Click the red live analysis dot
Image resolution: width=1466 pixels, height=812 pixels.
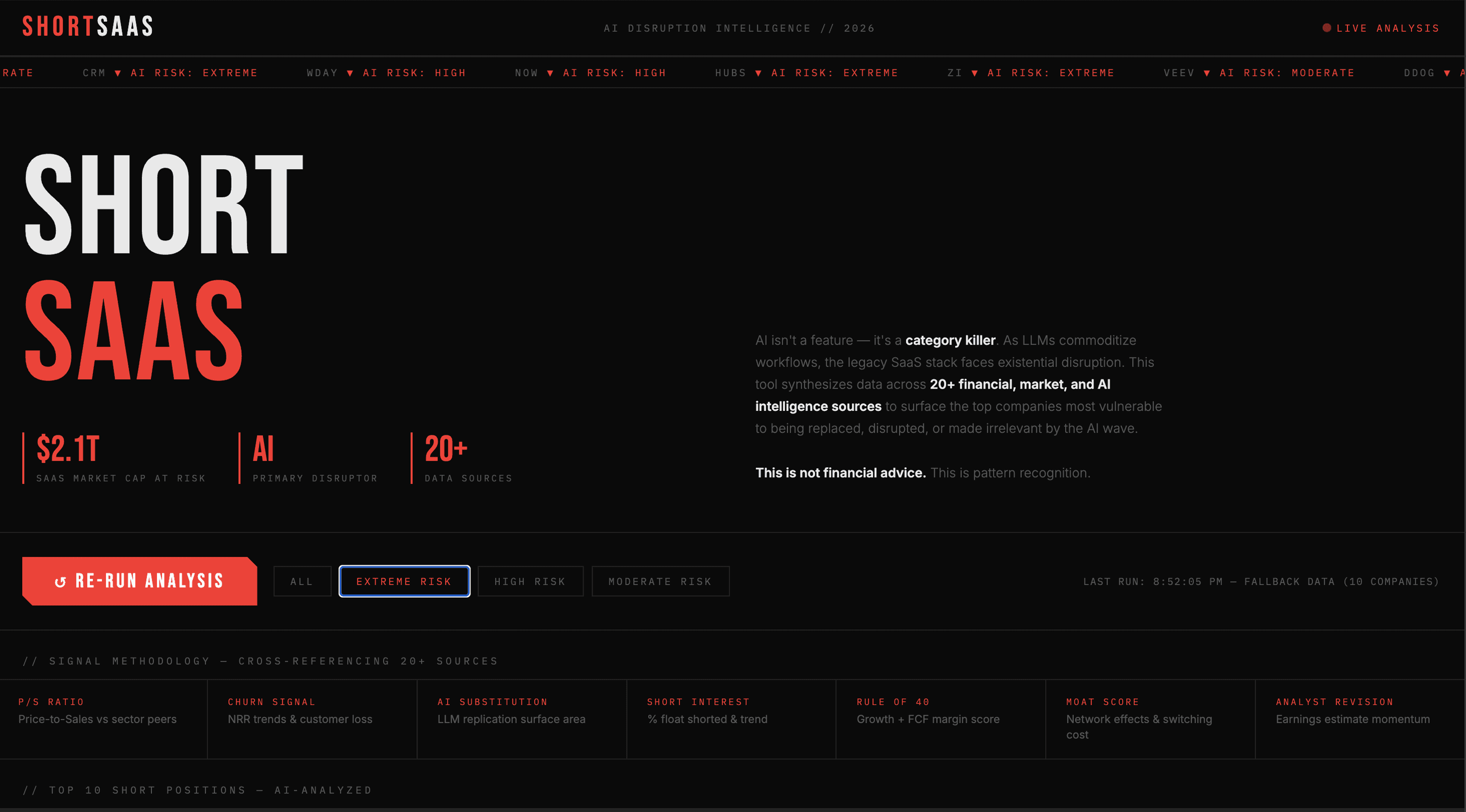tap(1327, 28)
